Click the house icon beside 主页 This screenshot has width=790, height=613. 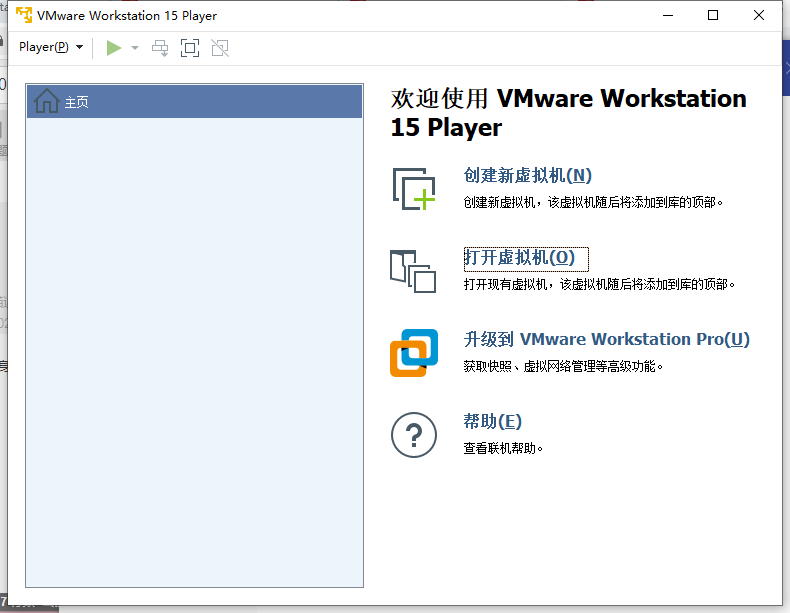pyautogui.click(x=46, y=101)
